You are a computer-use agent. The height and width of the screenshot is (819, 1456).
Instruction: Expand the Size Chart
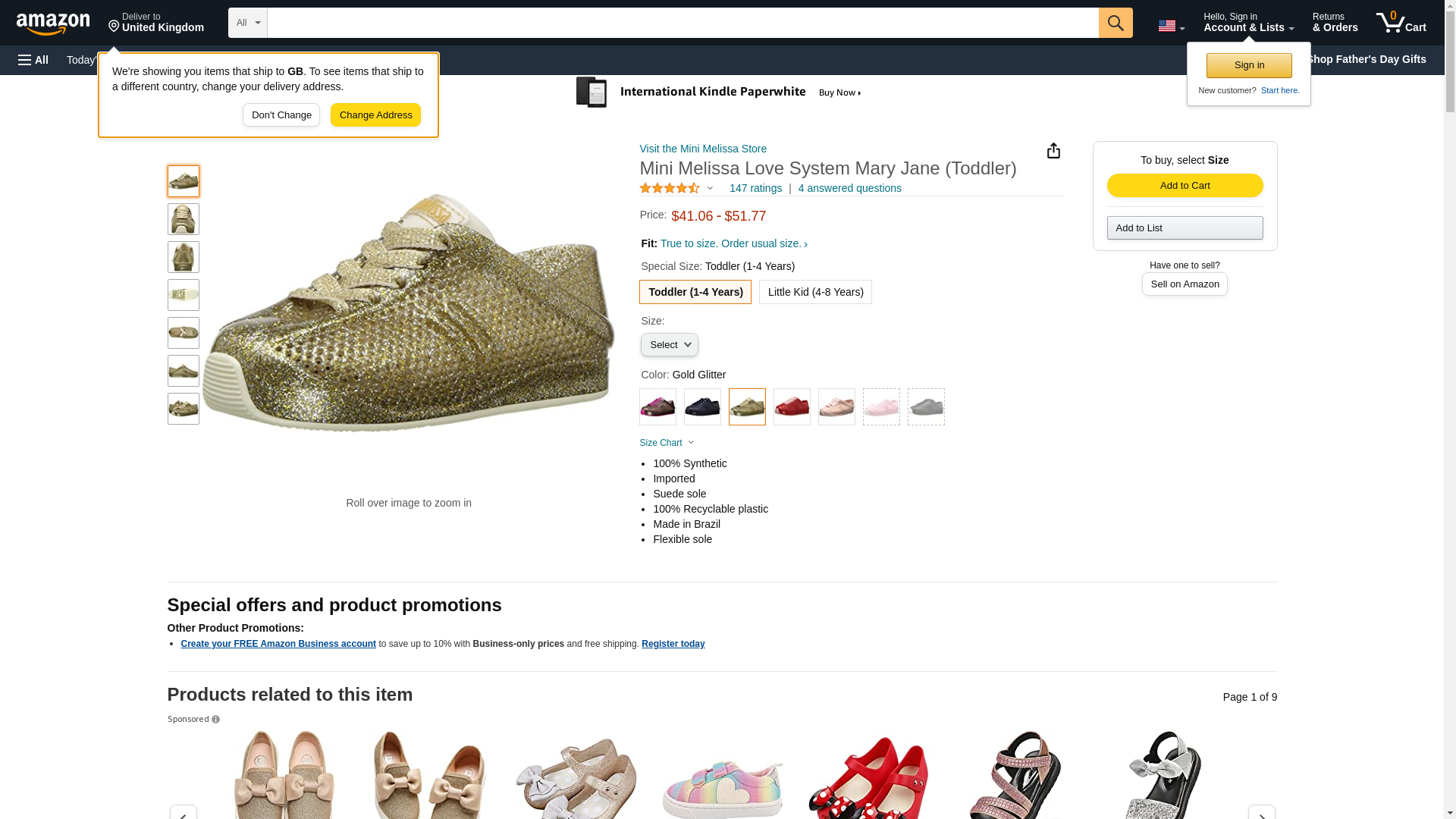click(667, 443)
